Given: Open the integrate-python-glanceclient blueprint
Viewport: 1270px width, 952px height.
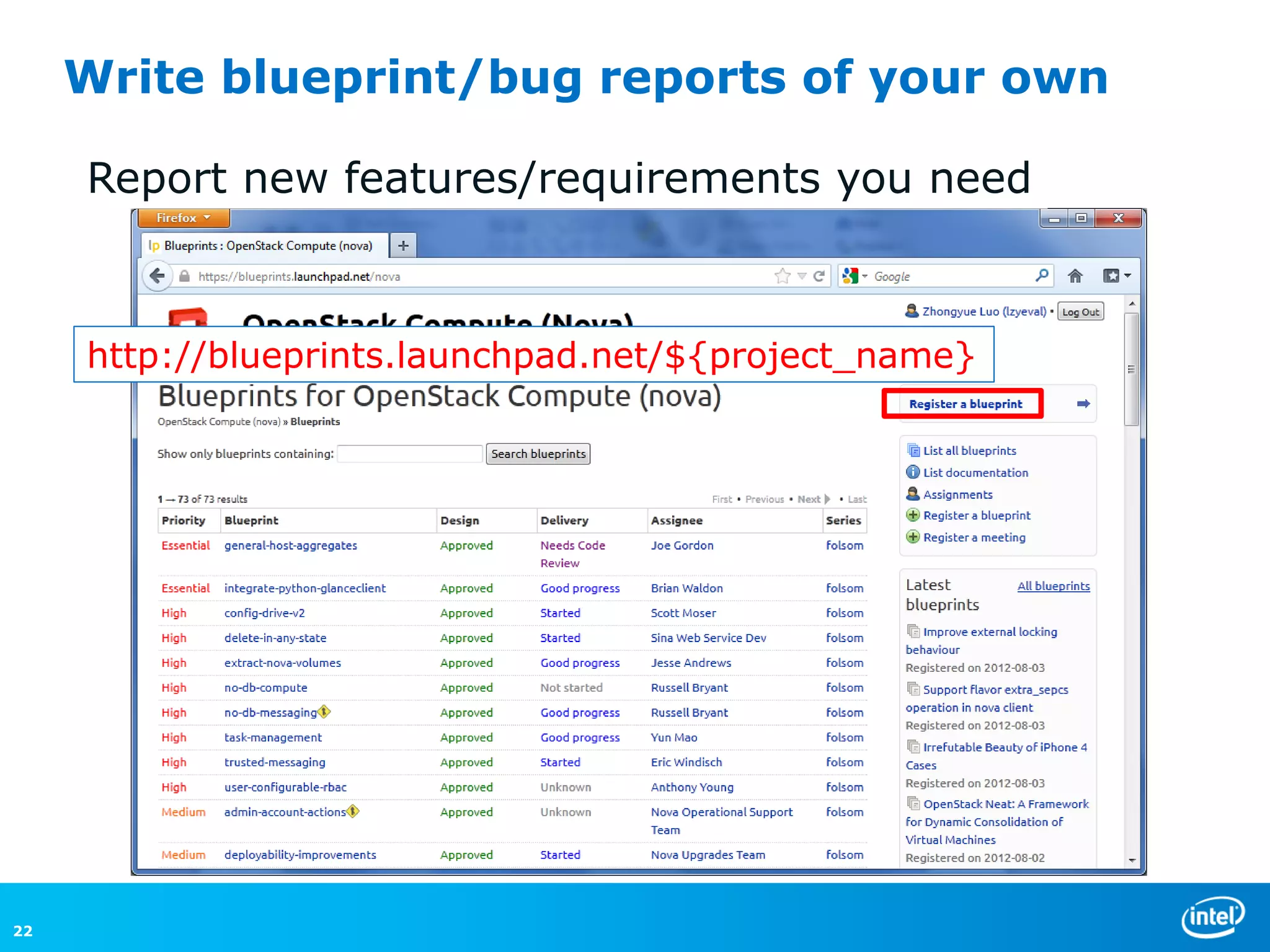Looking at the screenshot, I should coord(305,588).
